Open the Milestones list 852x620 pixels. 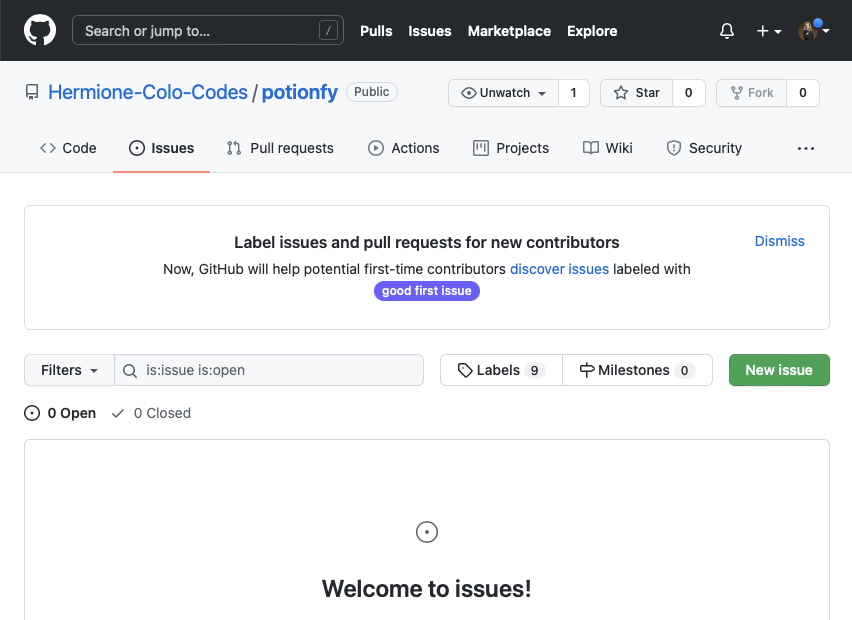point(637,370)
